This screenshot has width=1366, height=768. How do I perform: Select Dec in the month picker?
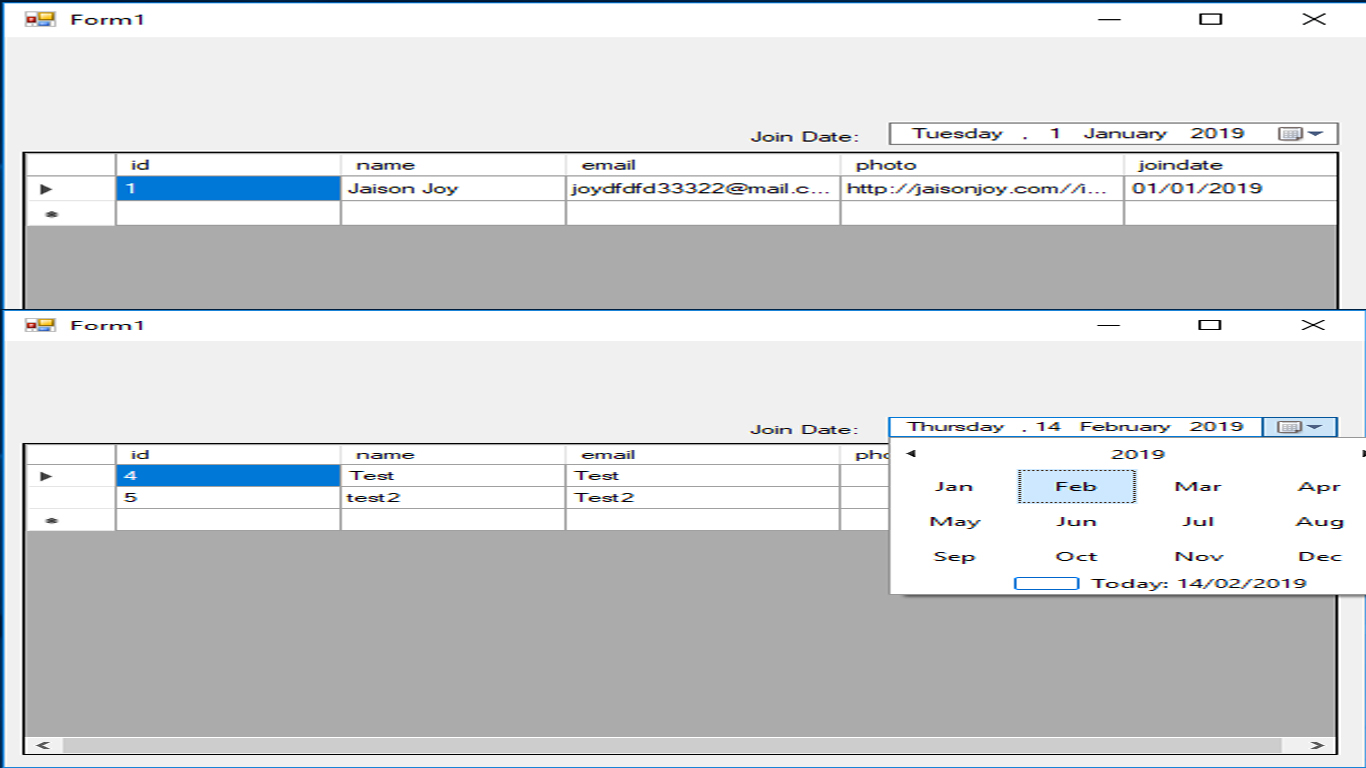point(1321,555)
